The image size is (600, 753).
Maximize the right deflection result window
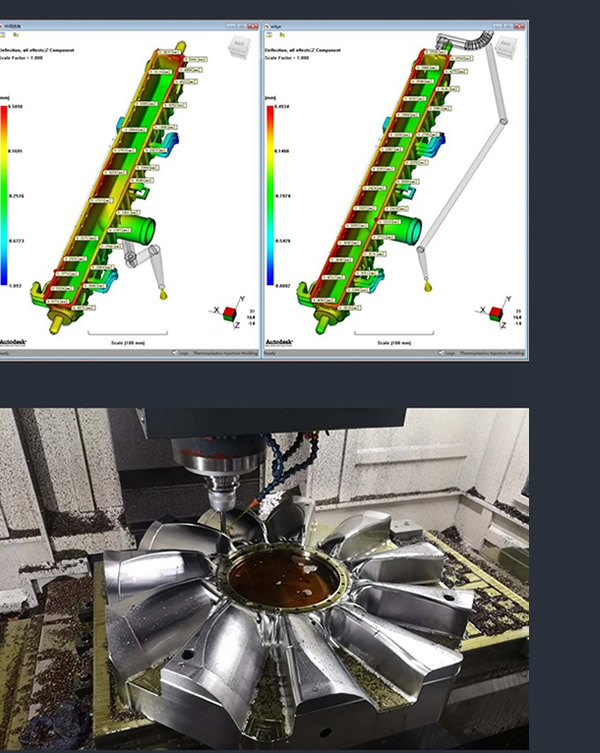point(509,26)
